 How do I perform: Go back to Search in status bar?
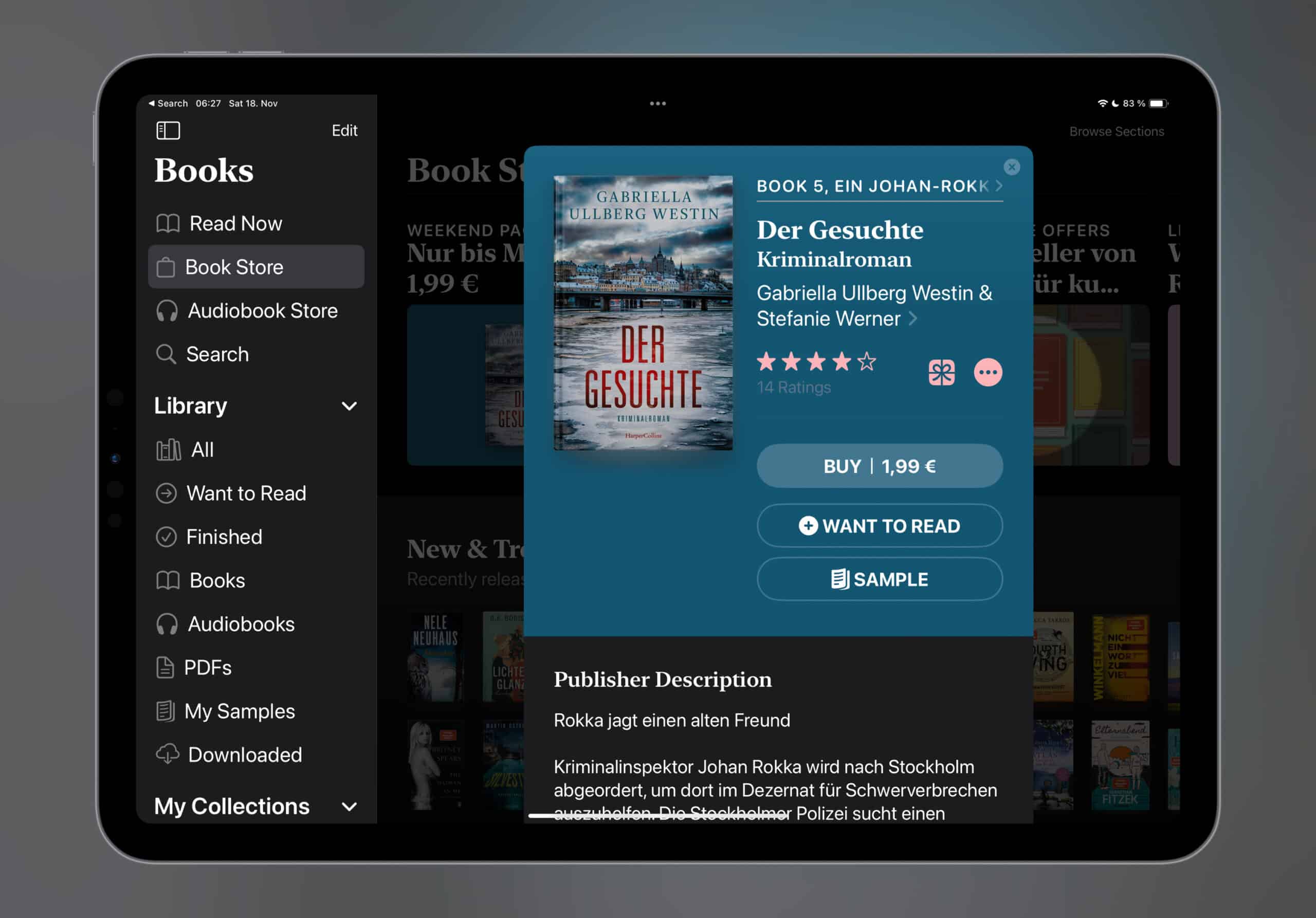tap(169, 103)
